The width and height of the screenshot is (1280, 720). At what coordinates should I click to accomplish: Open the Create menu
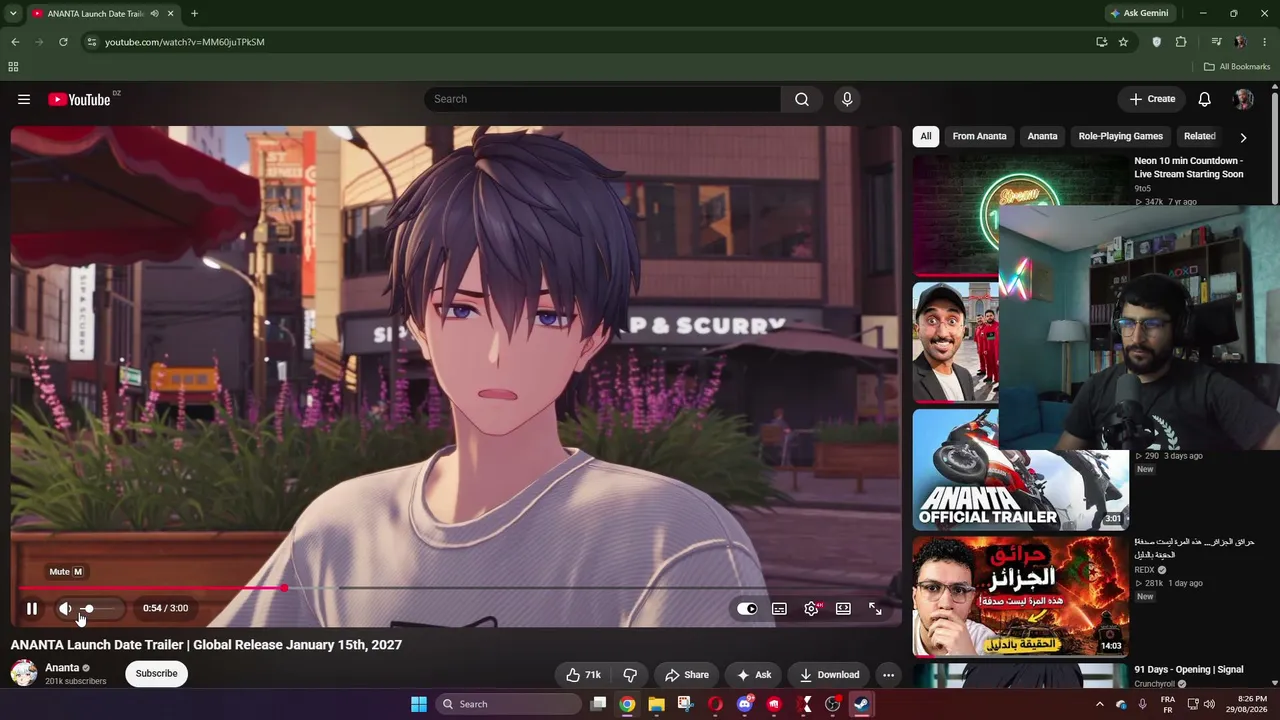[1152, 99]
